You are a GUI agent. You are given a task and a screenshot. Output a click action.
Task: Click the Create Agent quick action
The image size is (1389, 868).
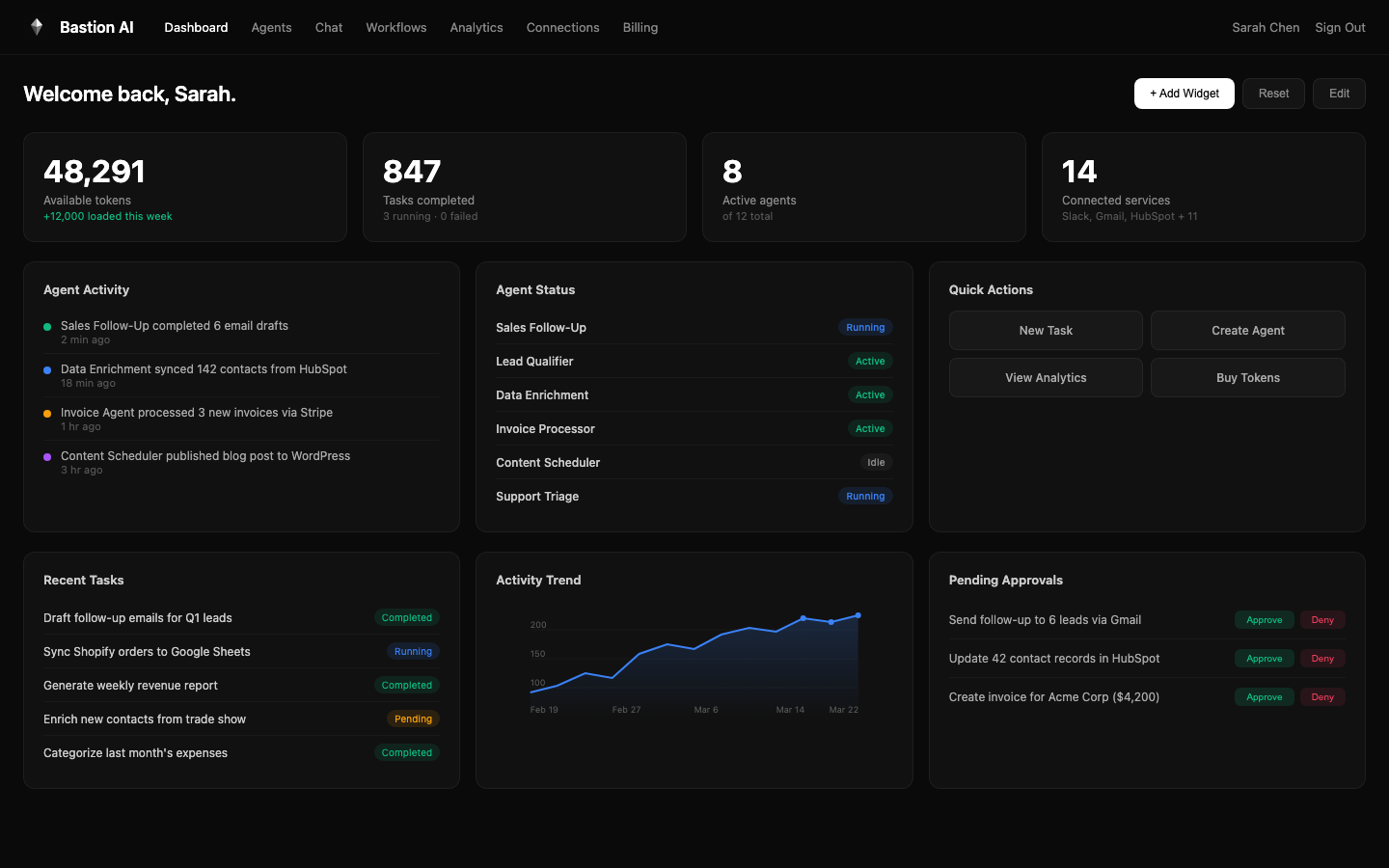1247,330
